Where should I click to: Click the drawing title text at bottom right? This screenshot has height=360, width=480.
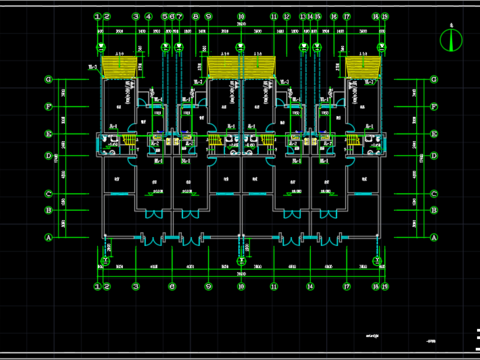(x=372, y=336)
